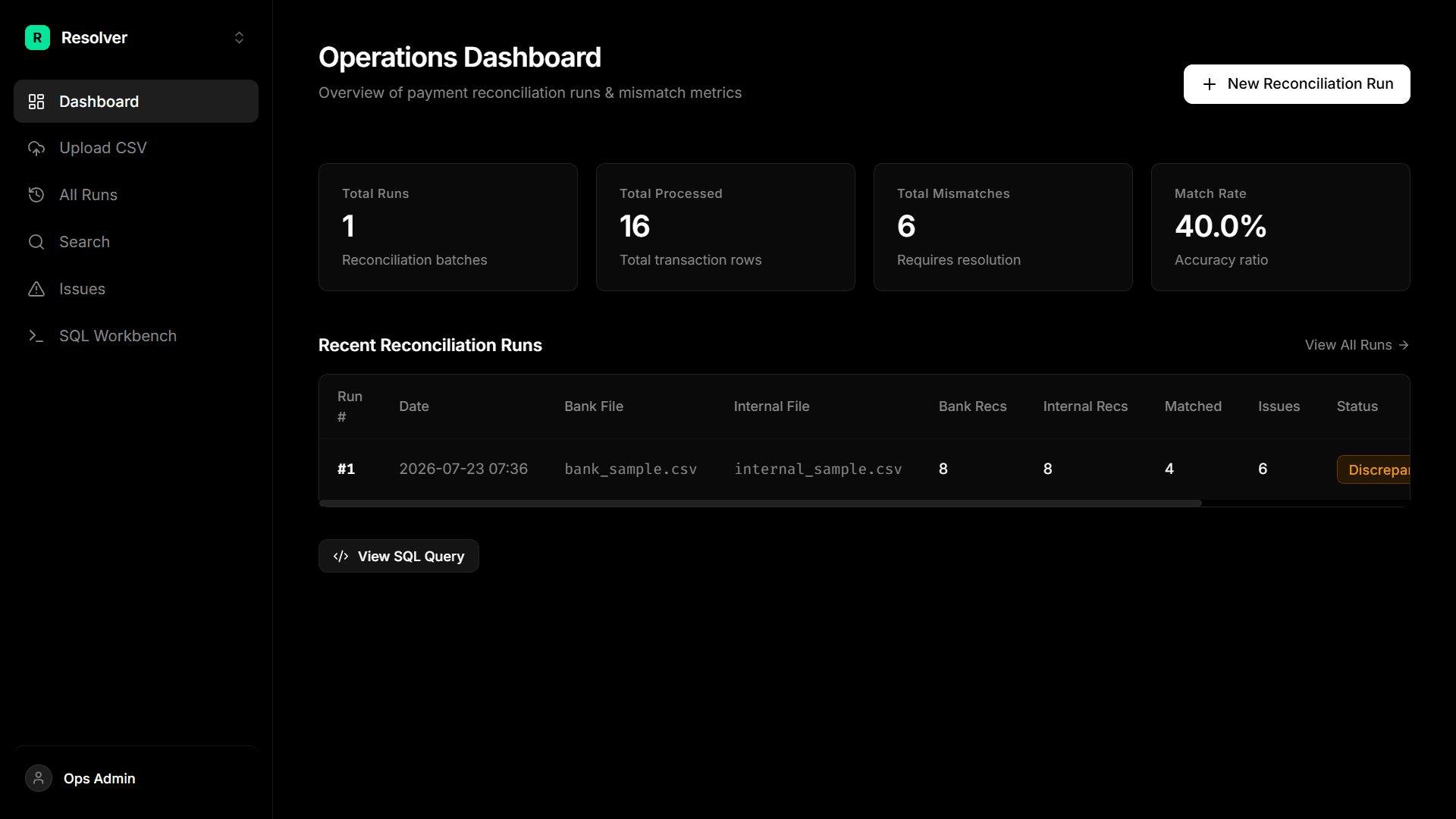Screen dimensions: 1456x819
Task: Click the 40.0% Match Rate value
Action: [x=1221, y=226]
